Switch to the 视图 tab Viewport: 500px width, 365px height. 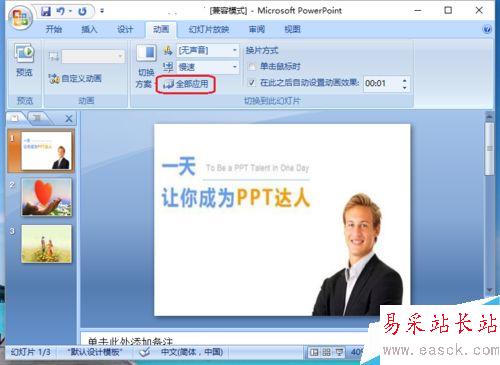[x=292, y=29]
